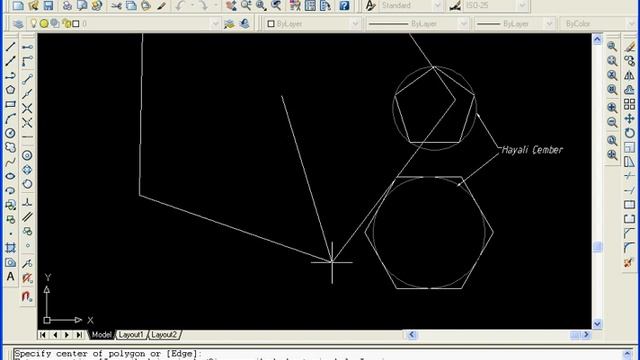Screen dimensions: 640x360
Task: Click Zoom Extents in Zoom toolbar
Action: pos(612,155)
